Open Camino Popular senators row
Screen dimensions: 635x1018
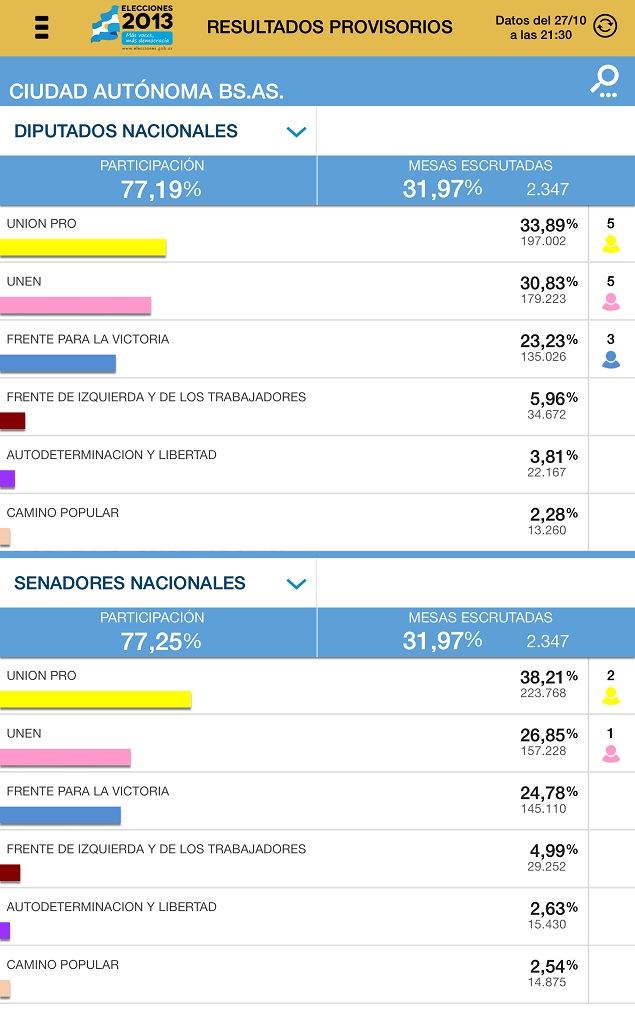point(294,975)
